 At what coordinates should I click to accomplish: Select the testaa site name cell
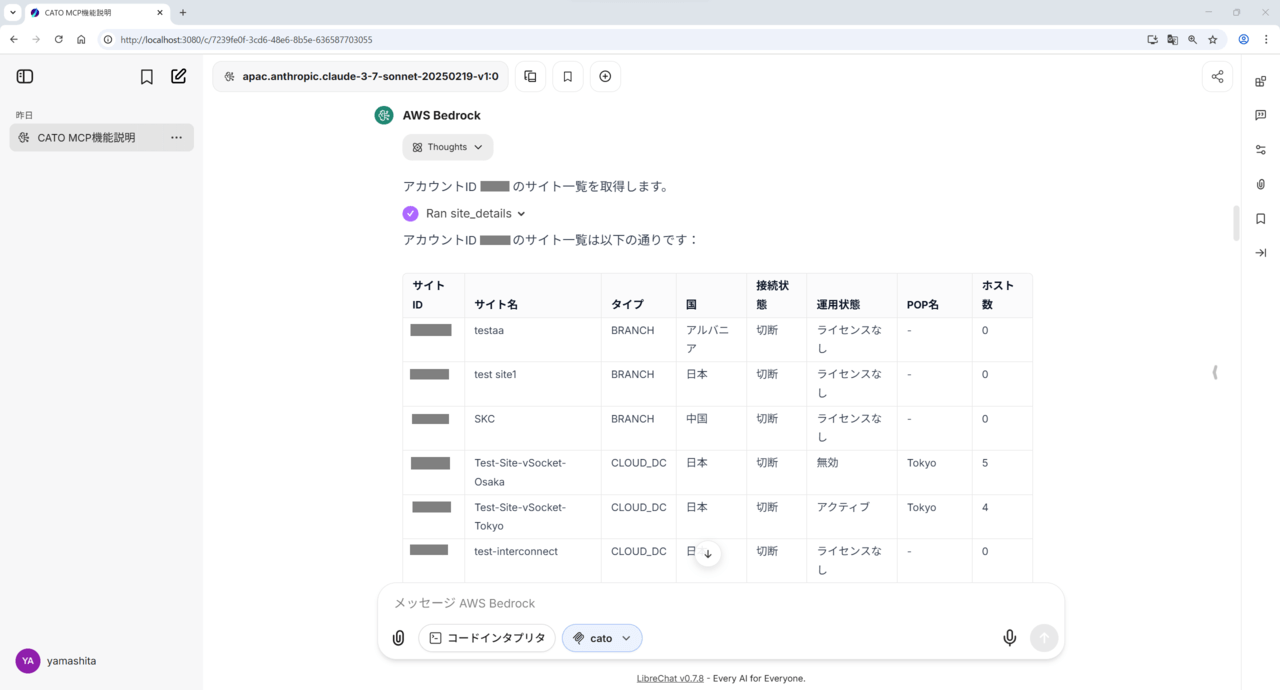pyautogui.click(x=533, y=340)
